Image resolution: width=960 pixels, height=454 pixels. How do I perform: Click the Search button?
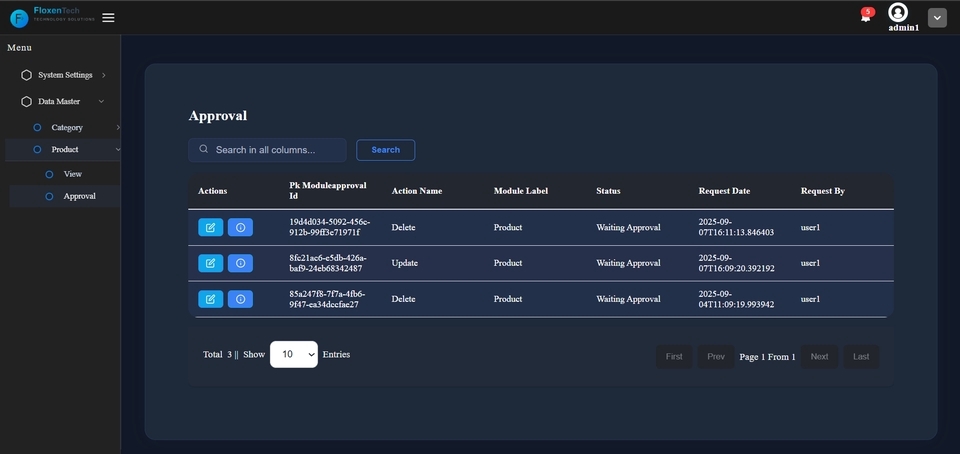(385, 150)
